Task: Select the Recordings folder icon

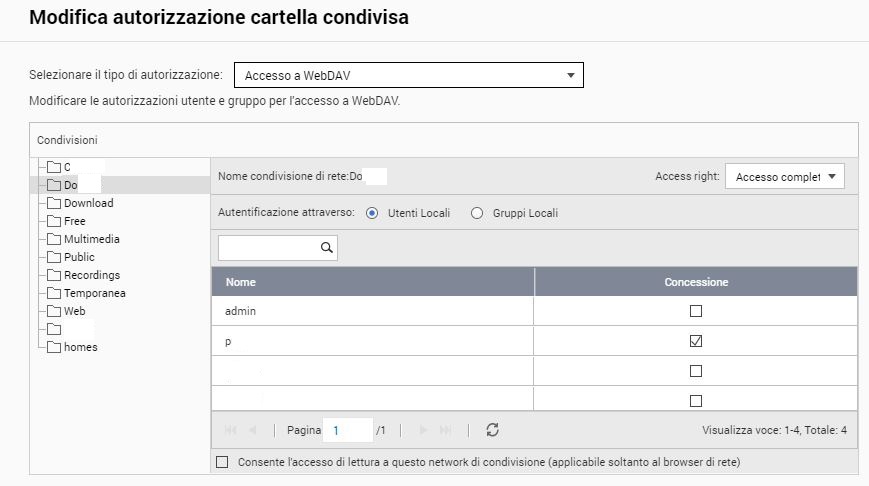Action: click(x=54, y=275)
